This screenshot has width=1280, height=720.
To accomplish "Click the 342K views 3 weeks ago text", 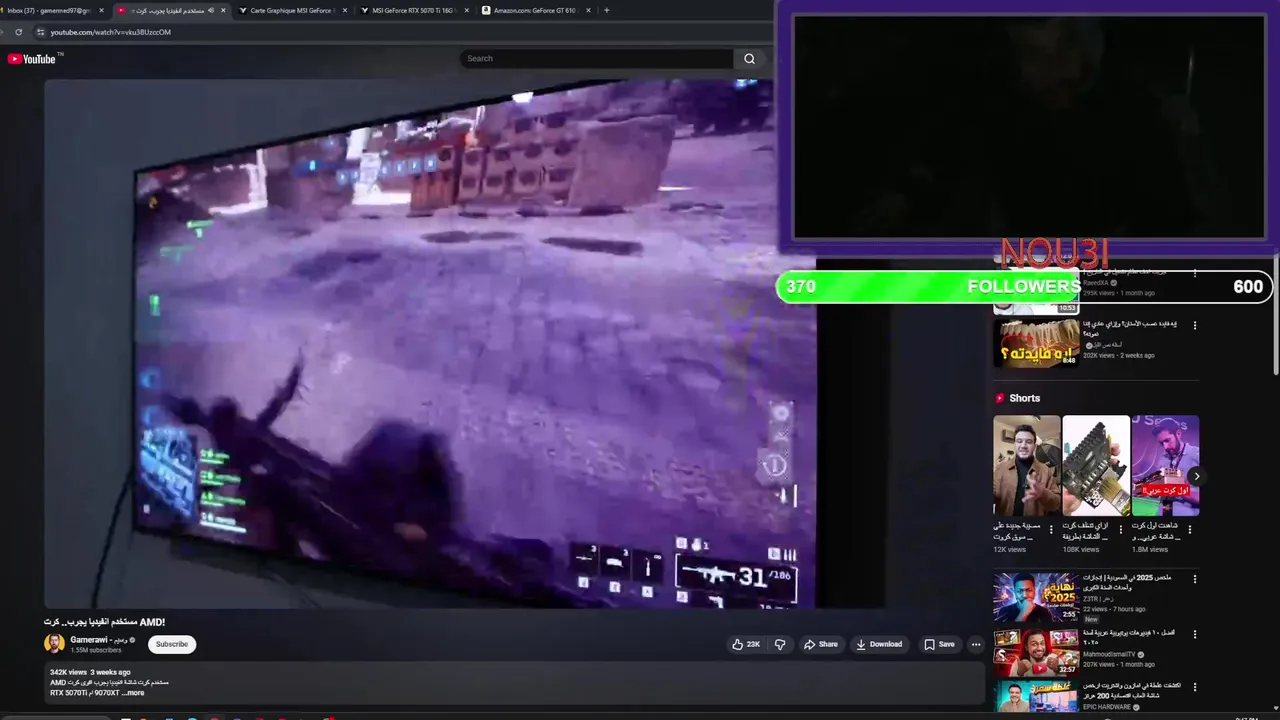I will [x=90, y=672].
